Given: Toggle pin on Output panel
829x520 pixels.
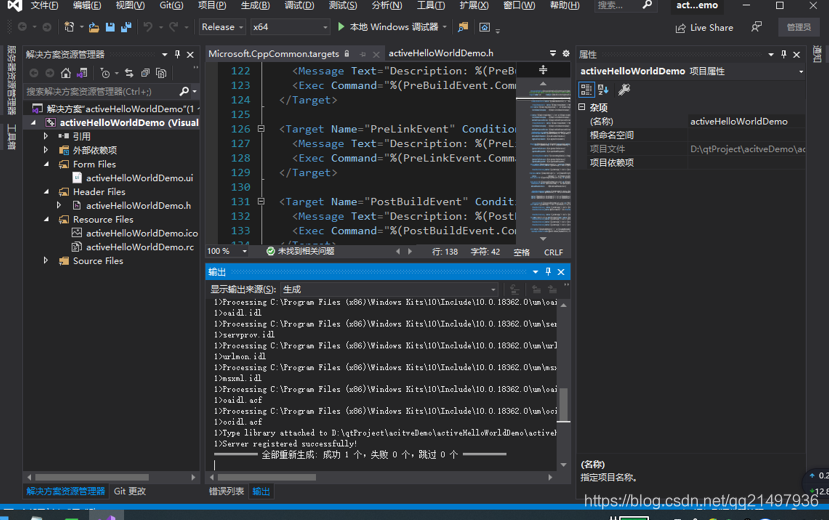Looking at the screenshot, I should click(x=548, y=272).
